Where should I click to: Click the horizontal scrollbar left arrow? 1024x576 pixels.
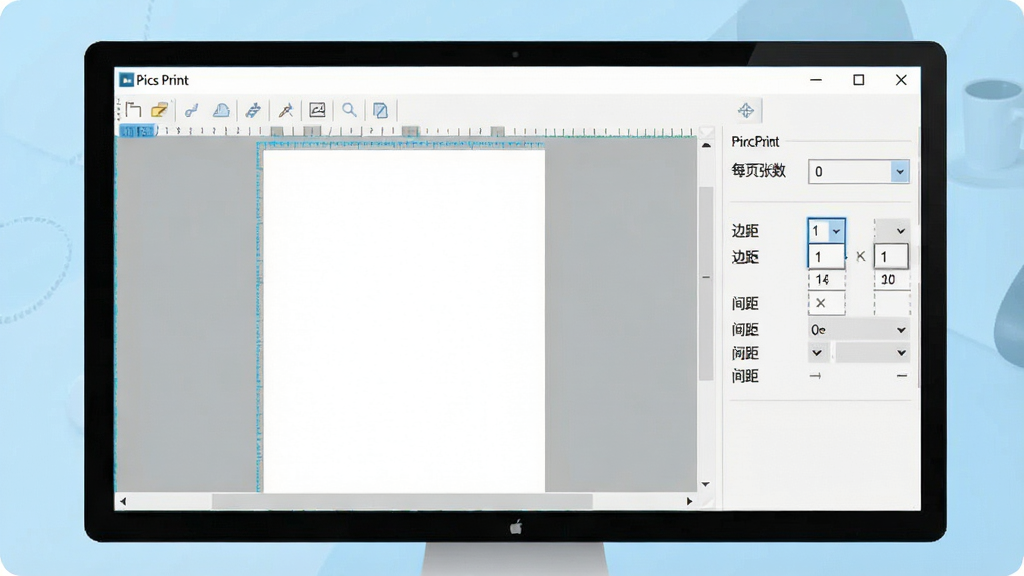[123, 502]
